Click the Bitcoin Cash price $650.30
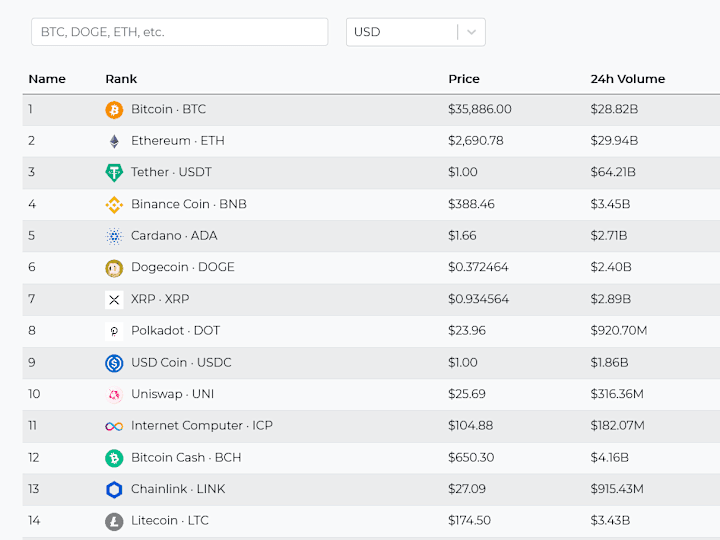The height and width of the screenshot is (540, 720). [x=471, y=457]
